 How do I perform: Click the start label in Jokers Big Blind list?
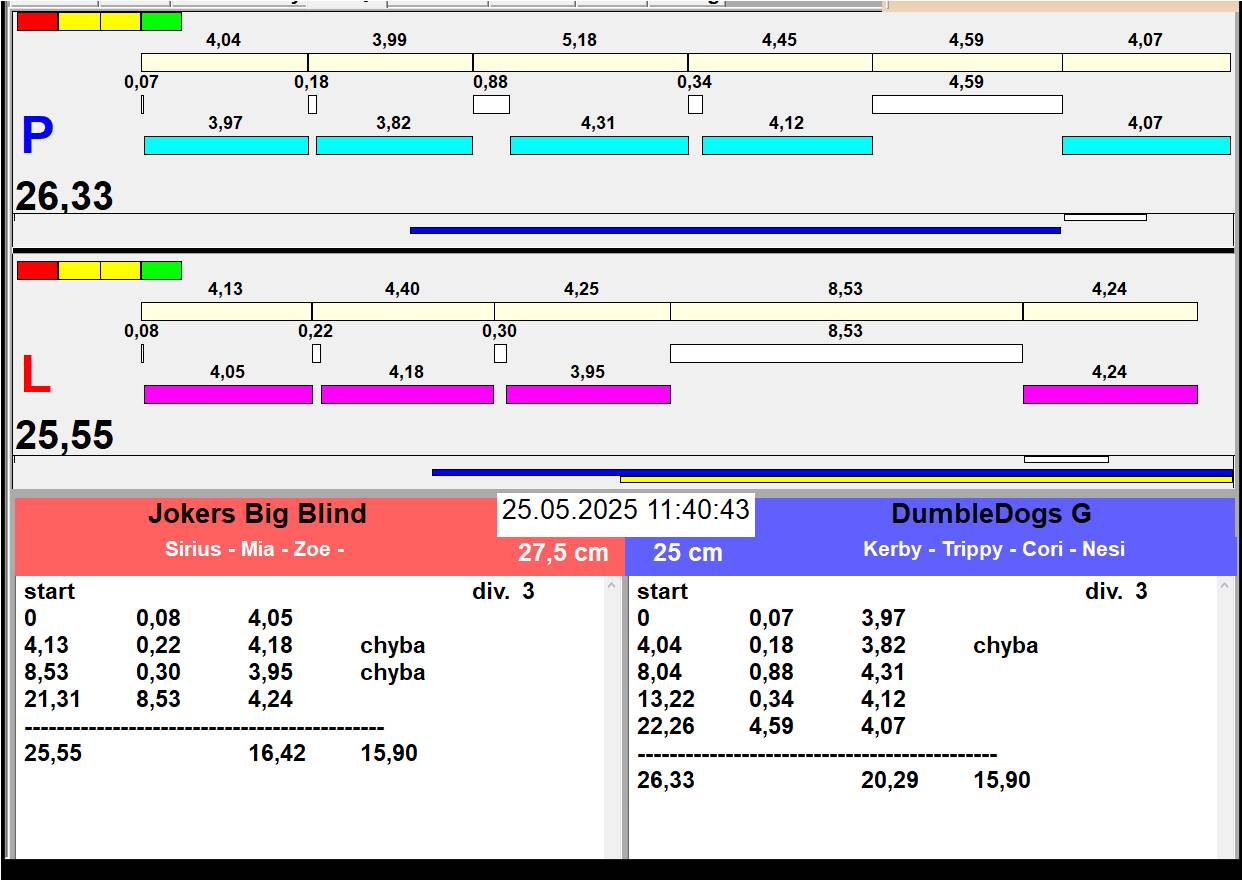pos(50,592)
